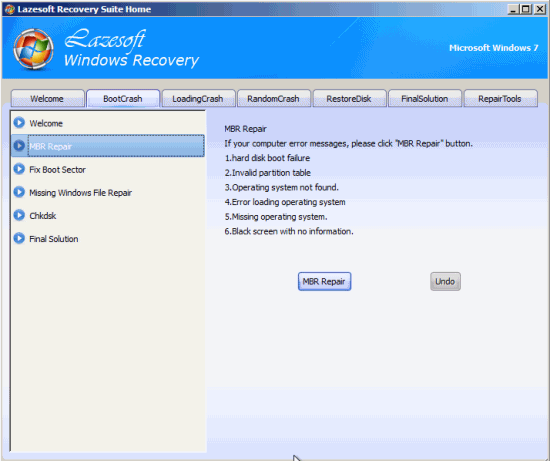
Task: Go to the RestoreDisk tab
Action: click(349, 99)
